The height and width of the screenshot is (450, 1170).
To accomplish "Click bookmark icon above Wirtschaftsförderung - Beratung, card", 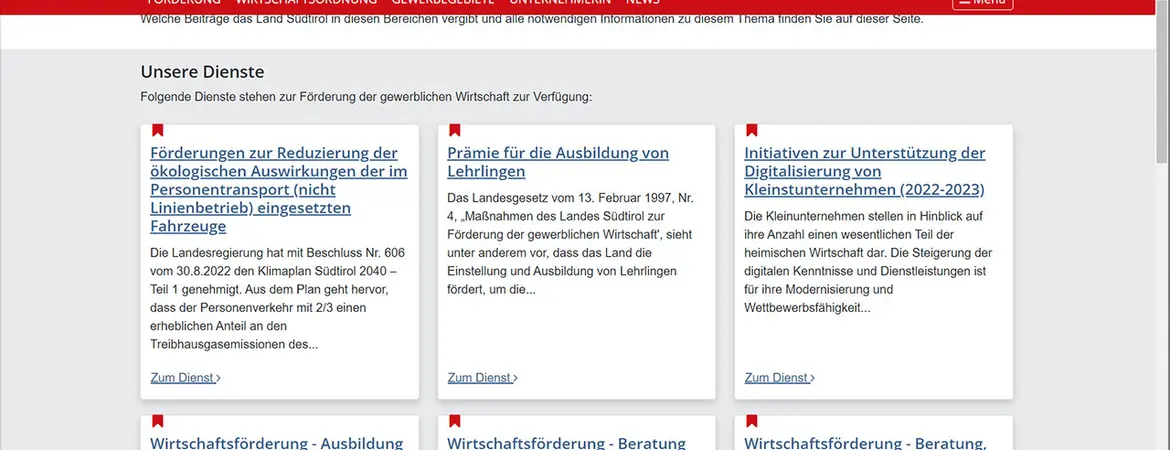I will (x=751, y=421).
